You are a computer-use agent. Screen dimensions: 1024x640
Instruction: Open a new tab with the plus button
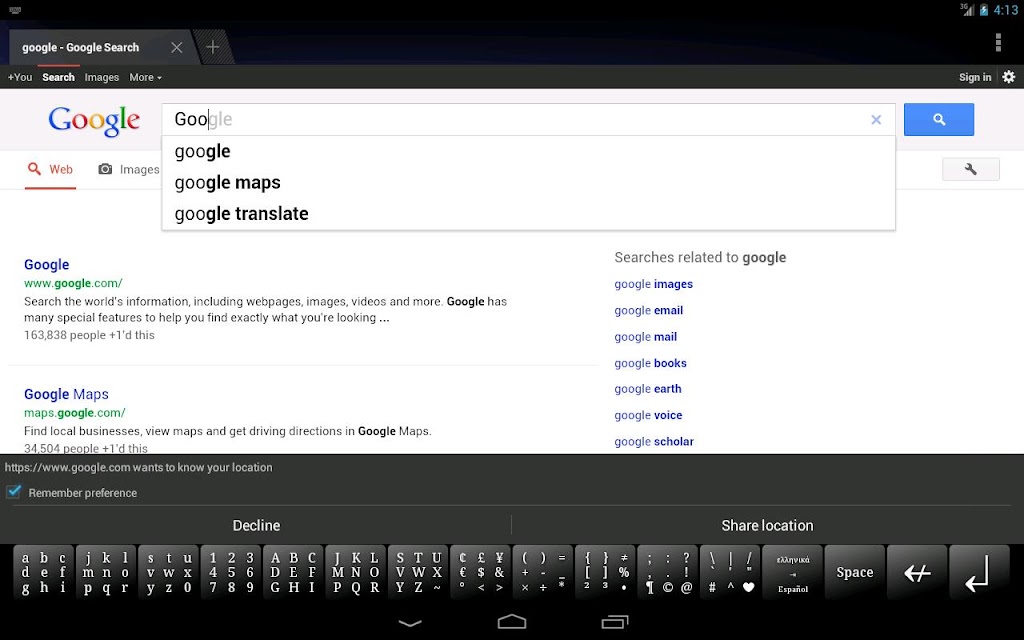(213, 47)
